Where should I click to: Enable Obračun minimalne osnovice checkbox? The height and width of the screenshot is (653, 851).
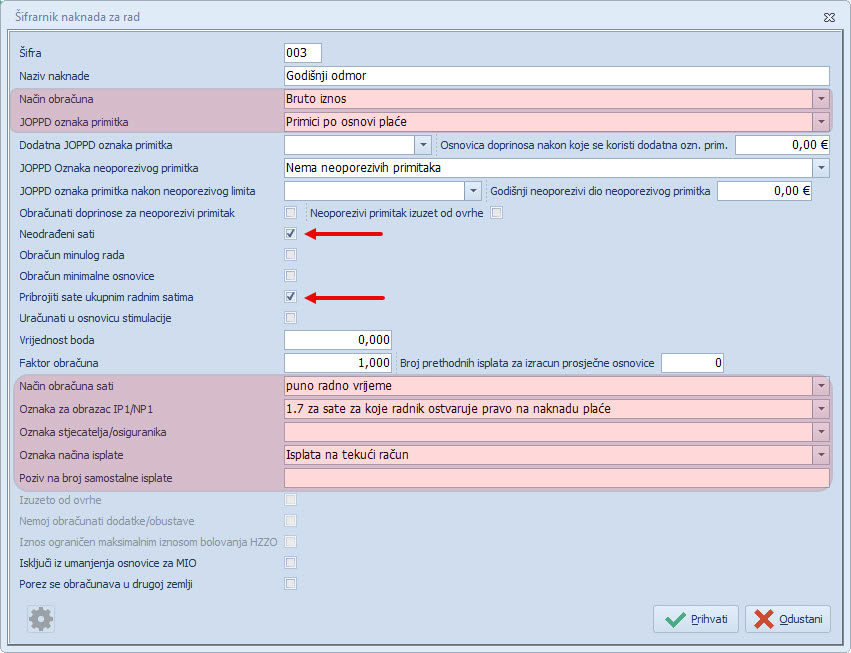tap(291, 276)
